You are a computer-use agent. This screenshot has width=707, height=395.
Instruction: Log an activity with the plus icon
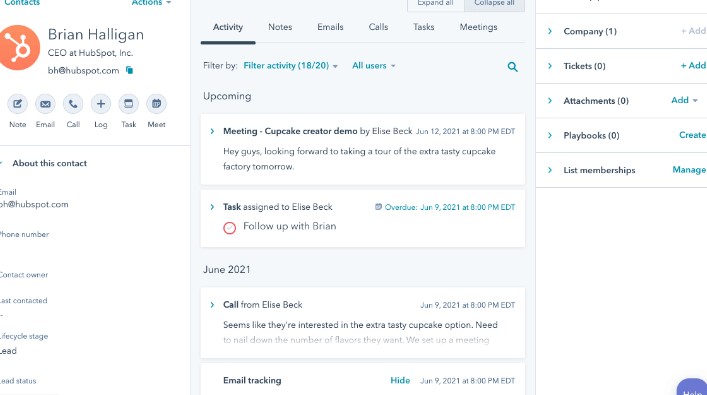(101, 104)
